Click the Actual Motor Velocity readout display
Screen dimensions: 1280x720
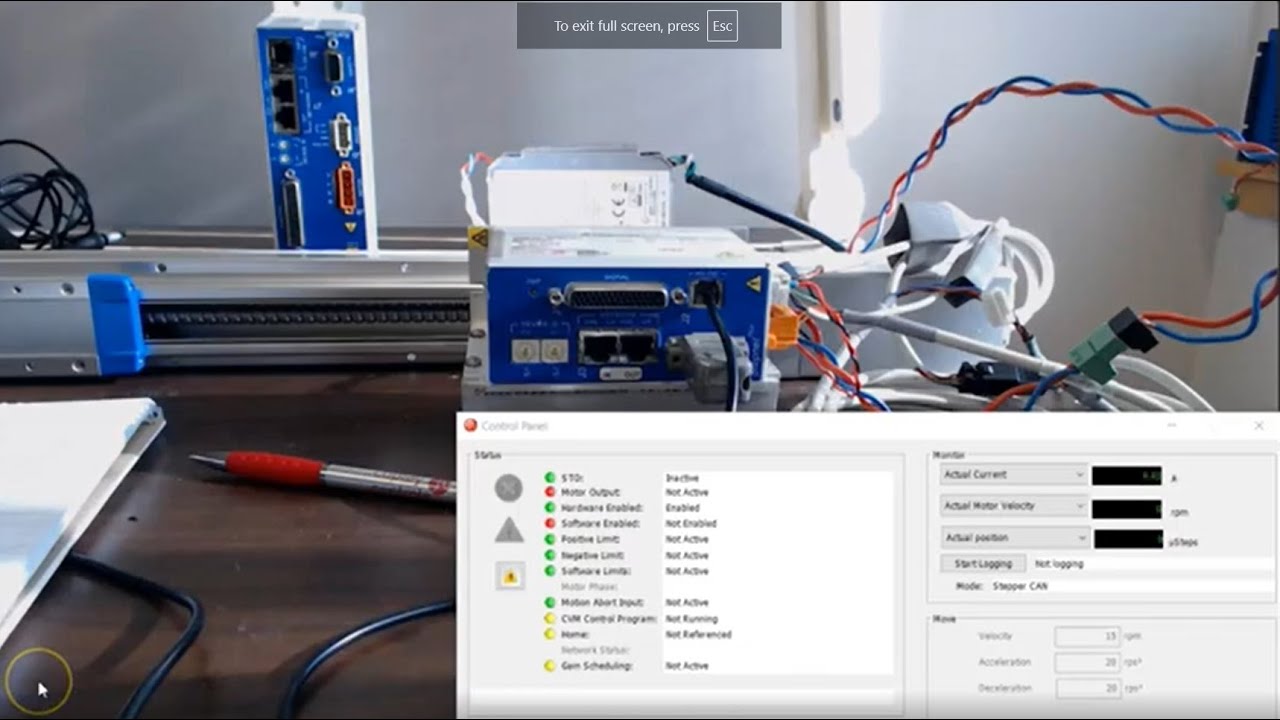1127,509
